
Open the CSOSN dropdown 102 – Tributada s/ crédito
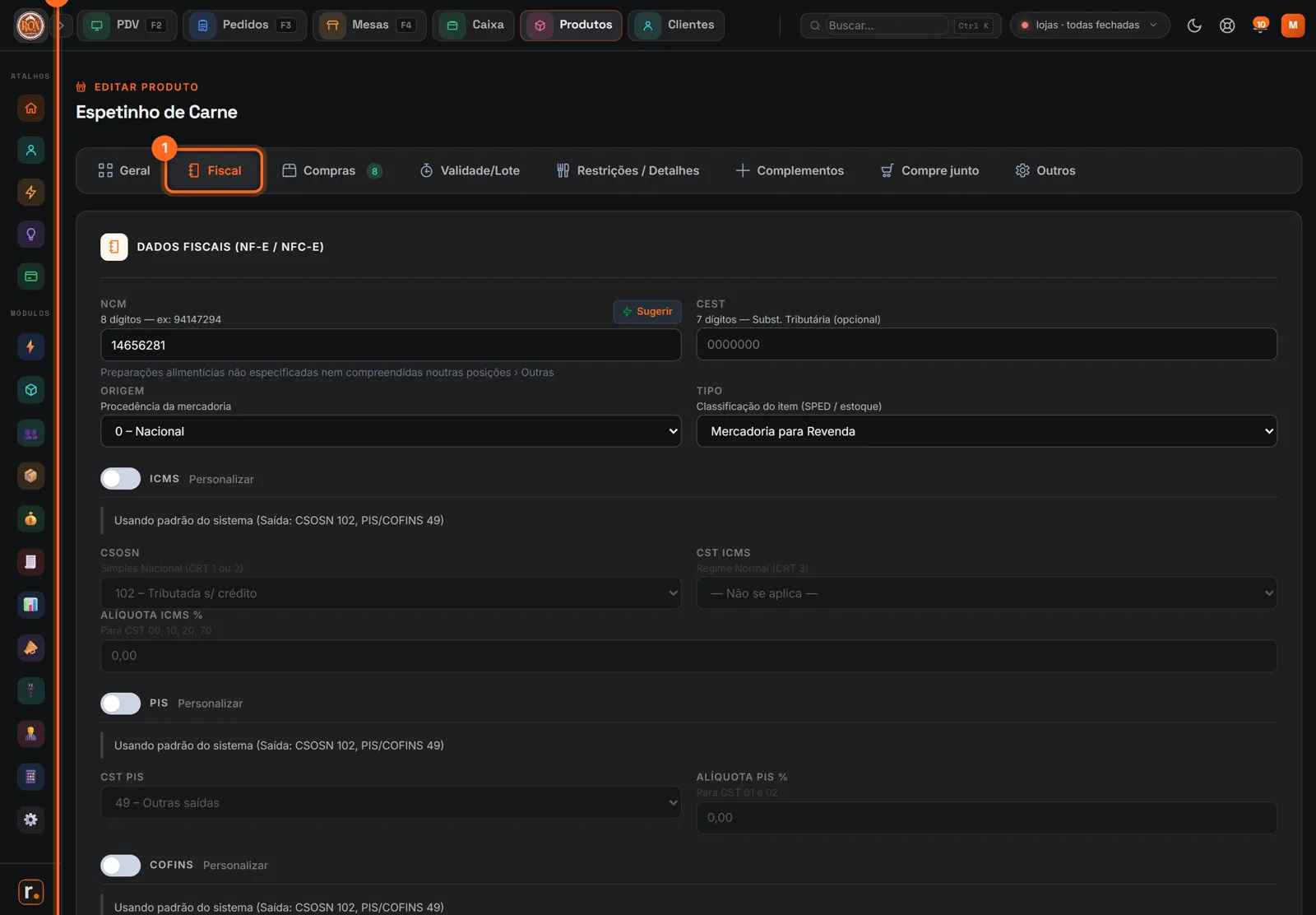tap(391, 593)
